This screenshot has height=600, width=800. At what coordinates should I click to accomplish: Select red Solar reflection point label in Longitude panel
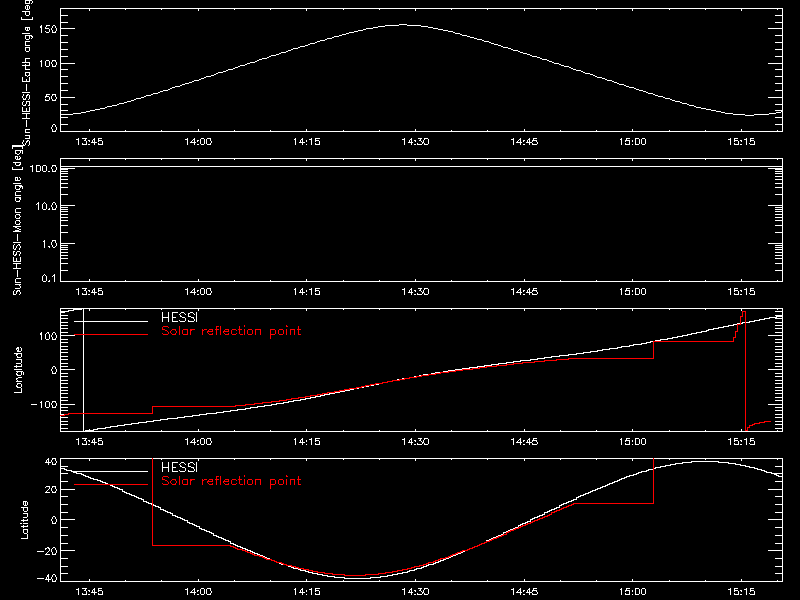click(x=231, y=331)
